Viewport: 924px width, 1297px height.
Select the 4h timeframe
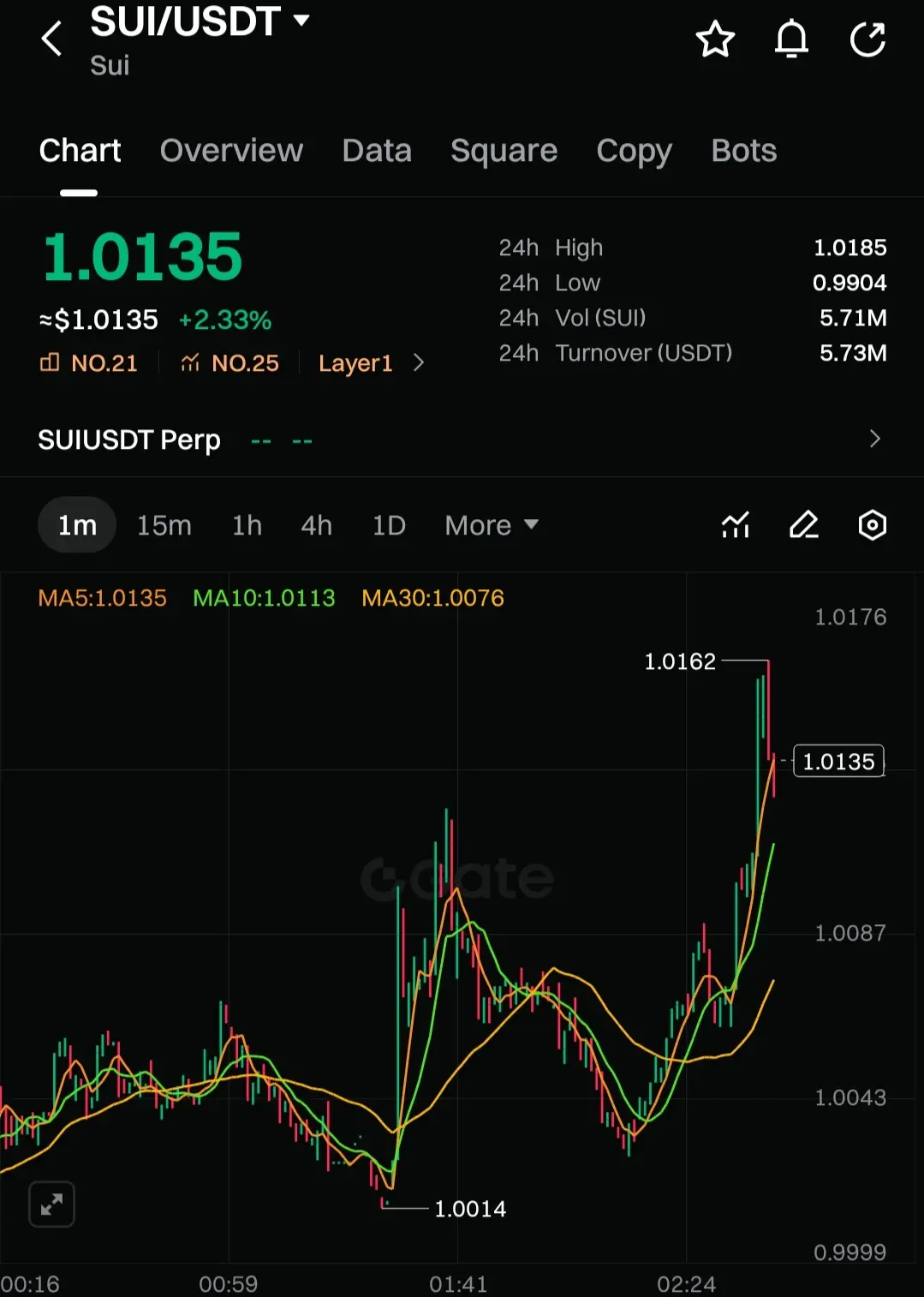point(316,525)
